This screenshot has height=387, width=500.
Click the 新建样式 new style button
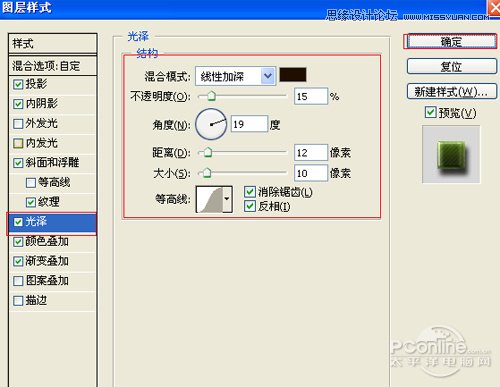coord(451,91)
